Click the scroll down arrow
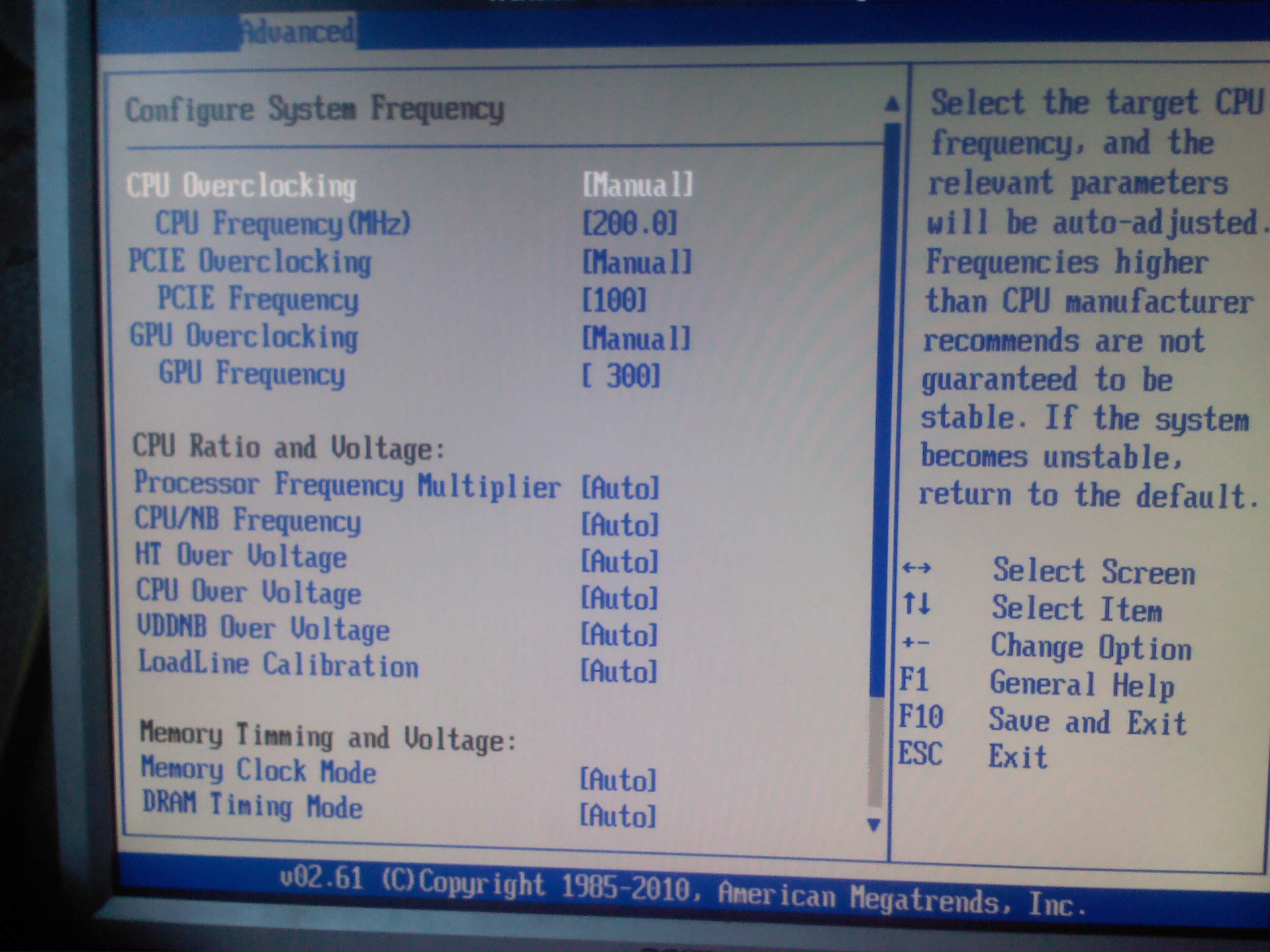The width and height of the screenshot is (1270, 952). tap(874, 825)
